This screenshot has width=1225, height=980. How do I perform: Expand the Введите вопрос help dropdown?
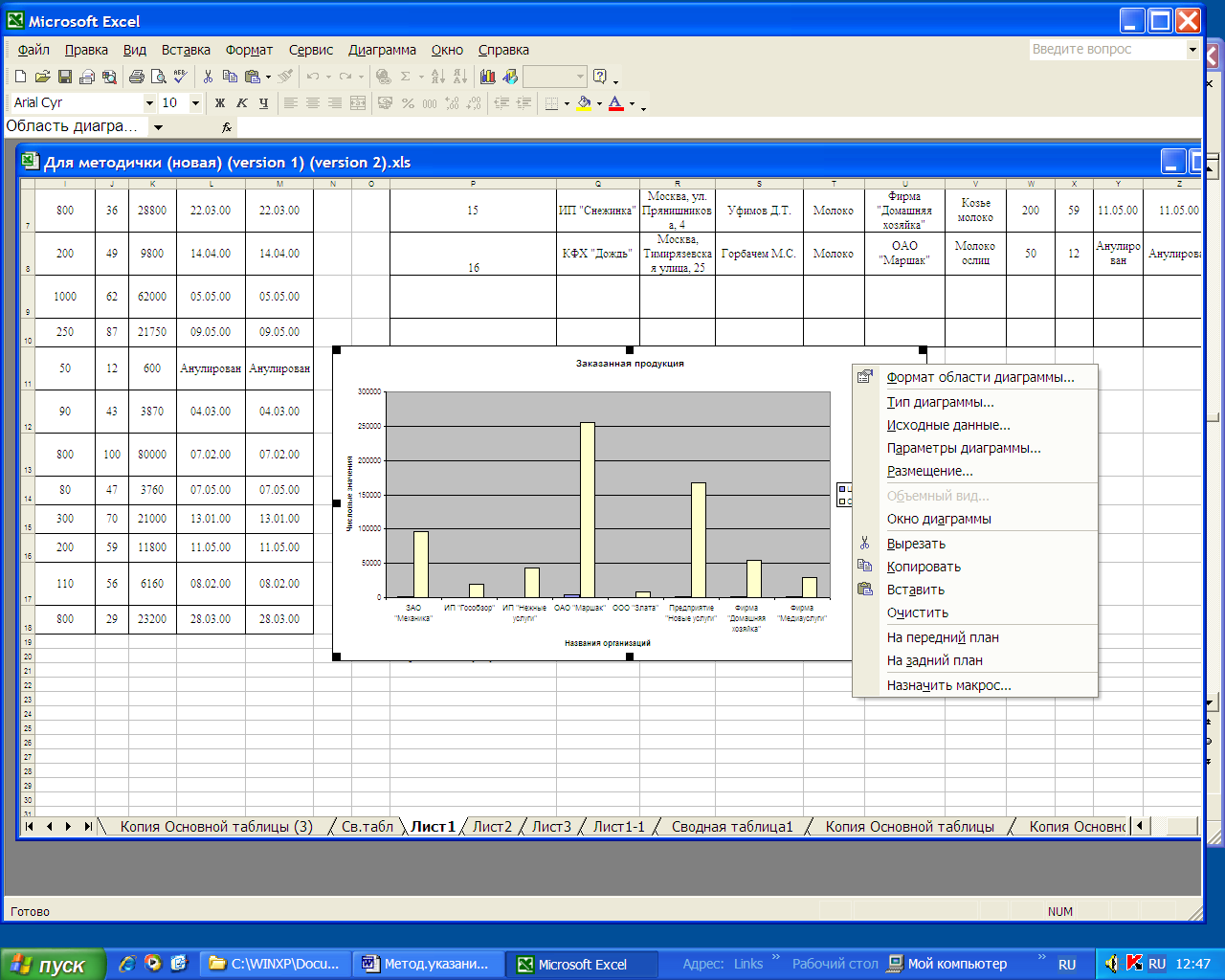point(1192,49)
